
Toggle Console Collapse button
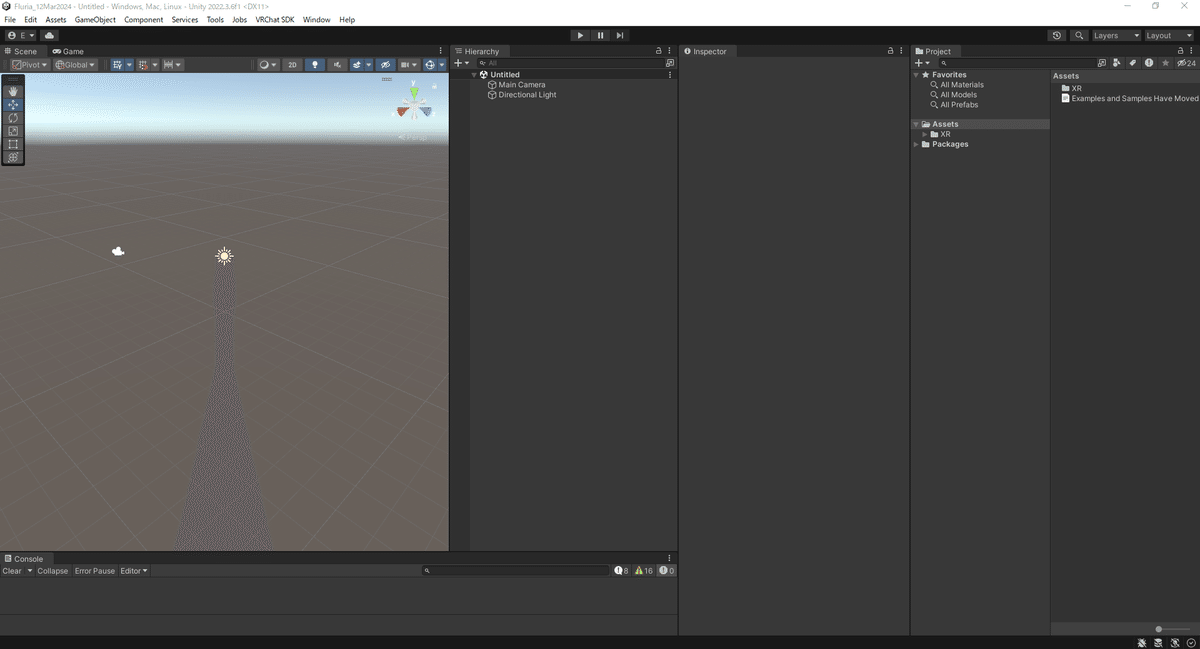[52, 571]
